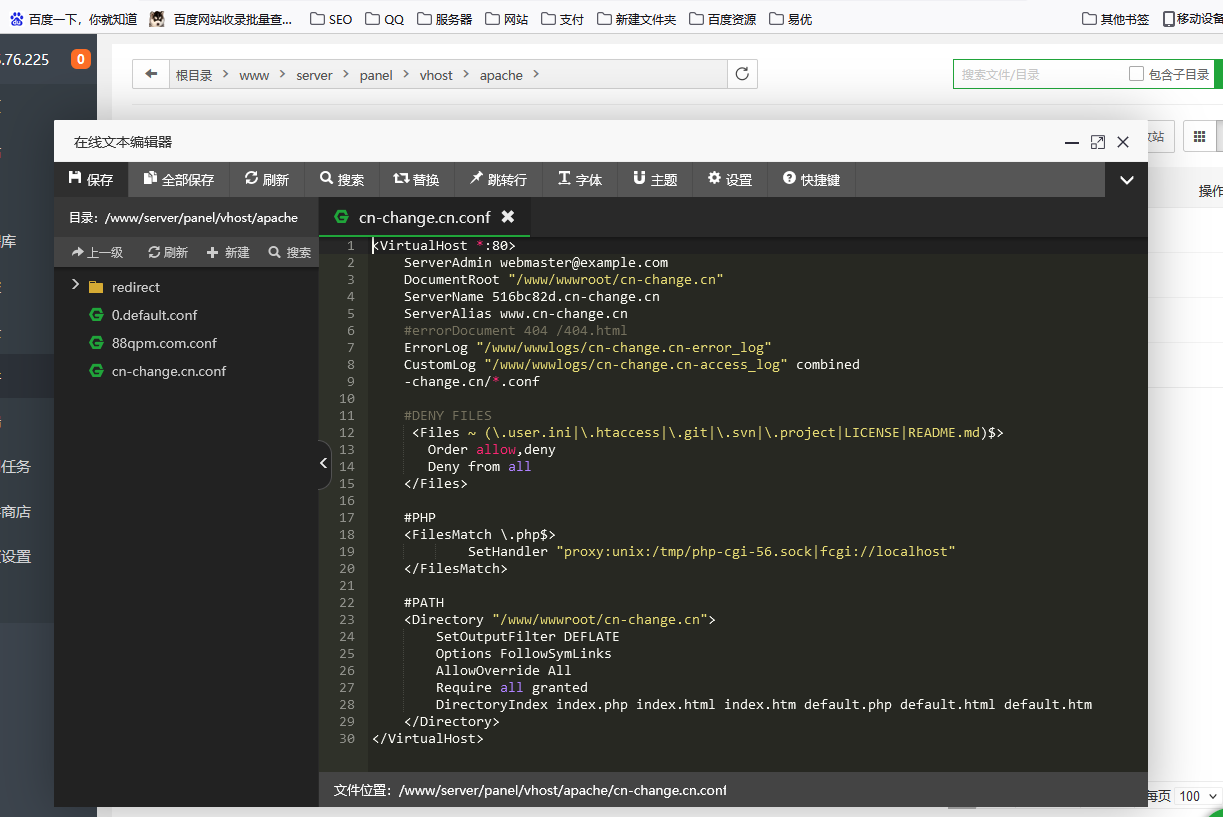
Task: Click the ServerName 516bc82d.cn-change.cn line
Action: coord(532,296)
